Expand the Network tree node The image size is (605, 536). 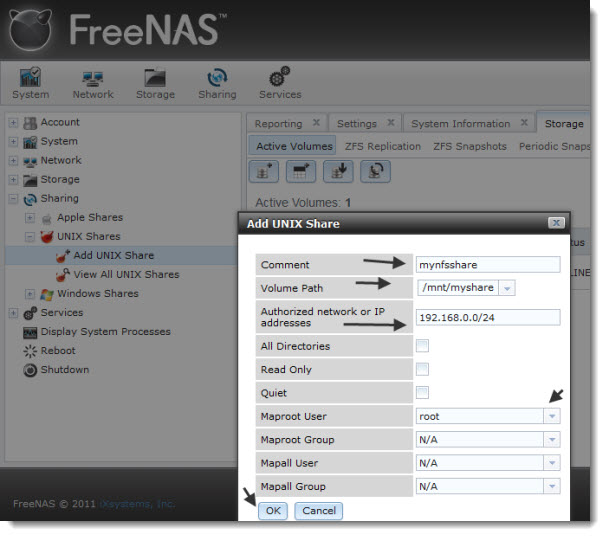point(13,161)
